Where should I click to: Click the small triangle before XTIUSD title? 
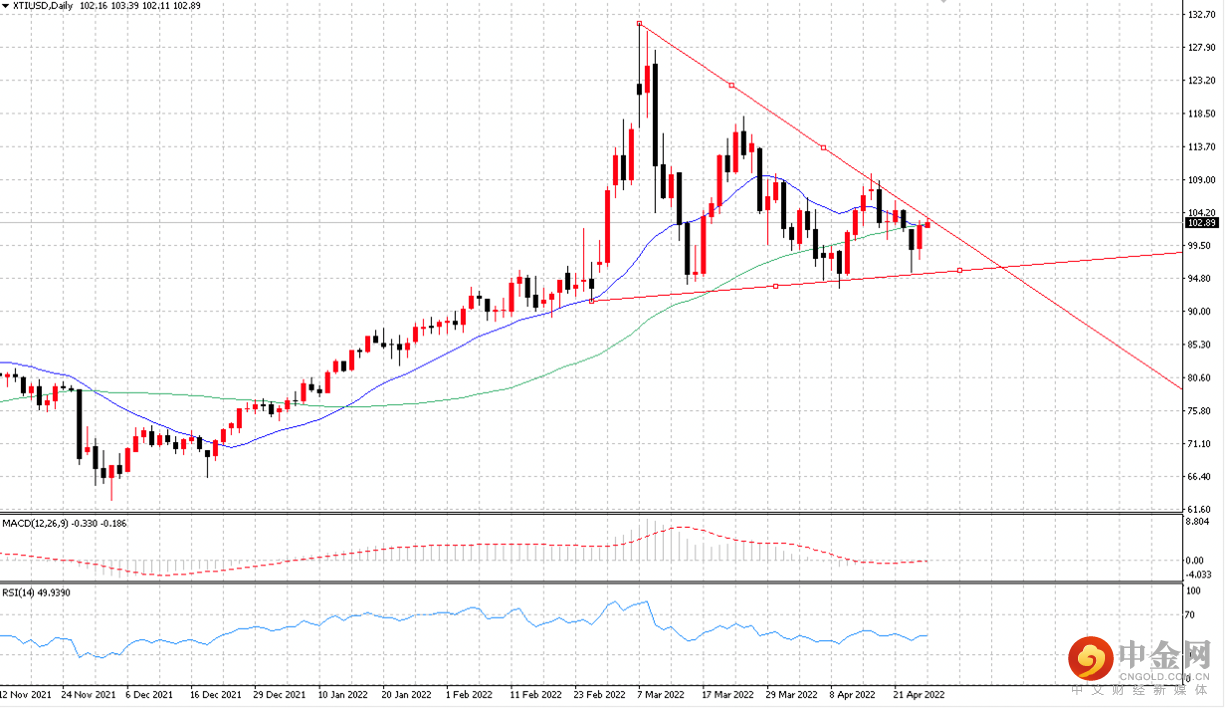(7, 6)
